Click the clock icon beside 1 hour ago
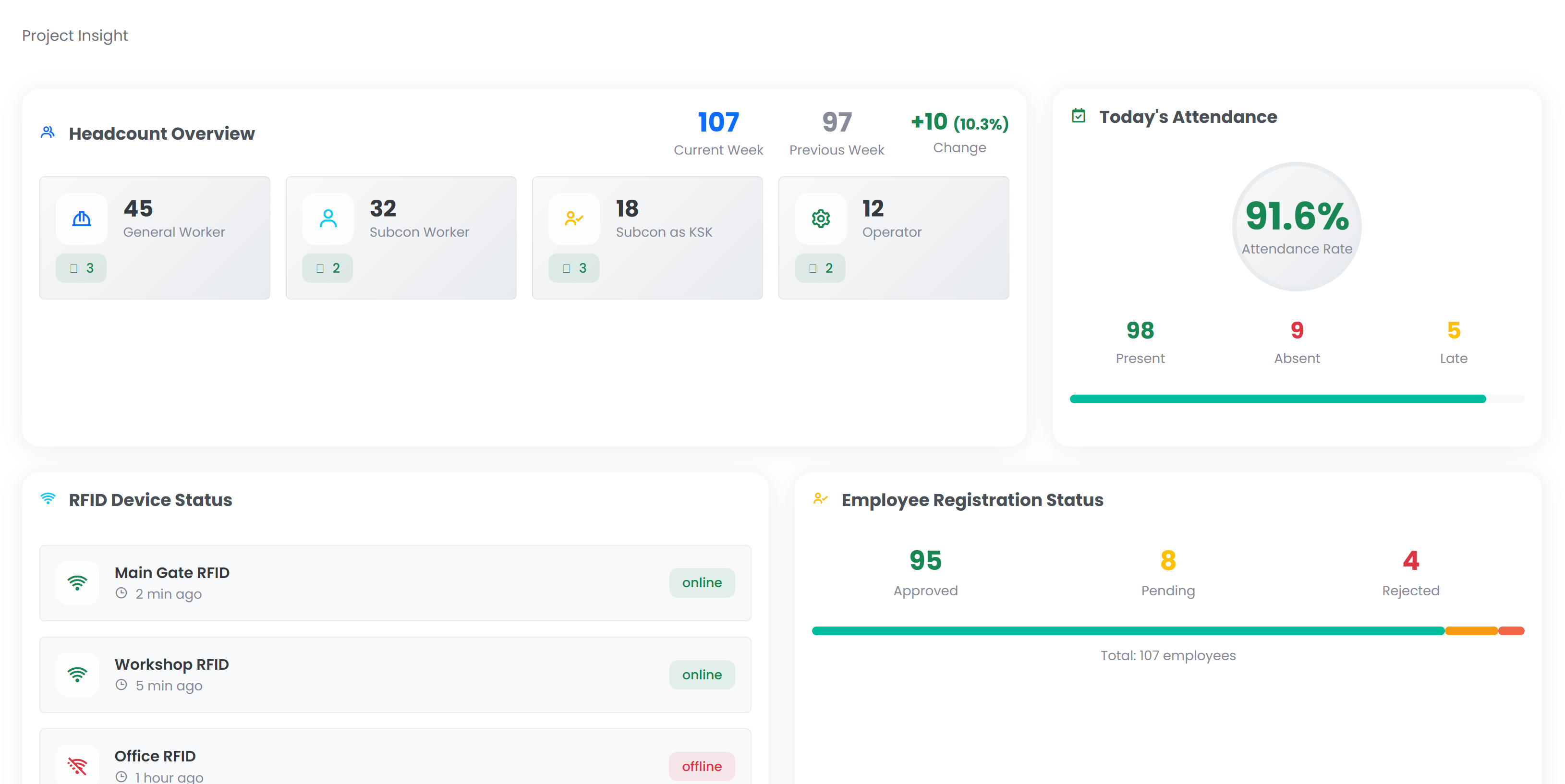1565x784 pixels. coord(121,777)
